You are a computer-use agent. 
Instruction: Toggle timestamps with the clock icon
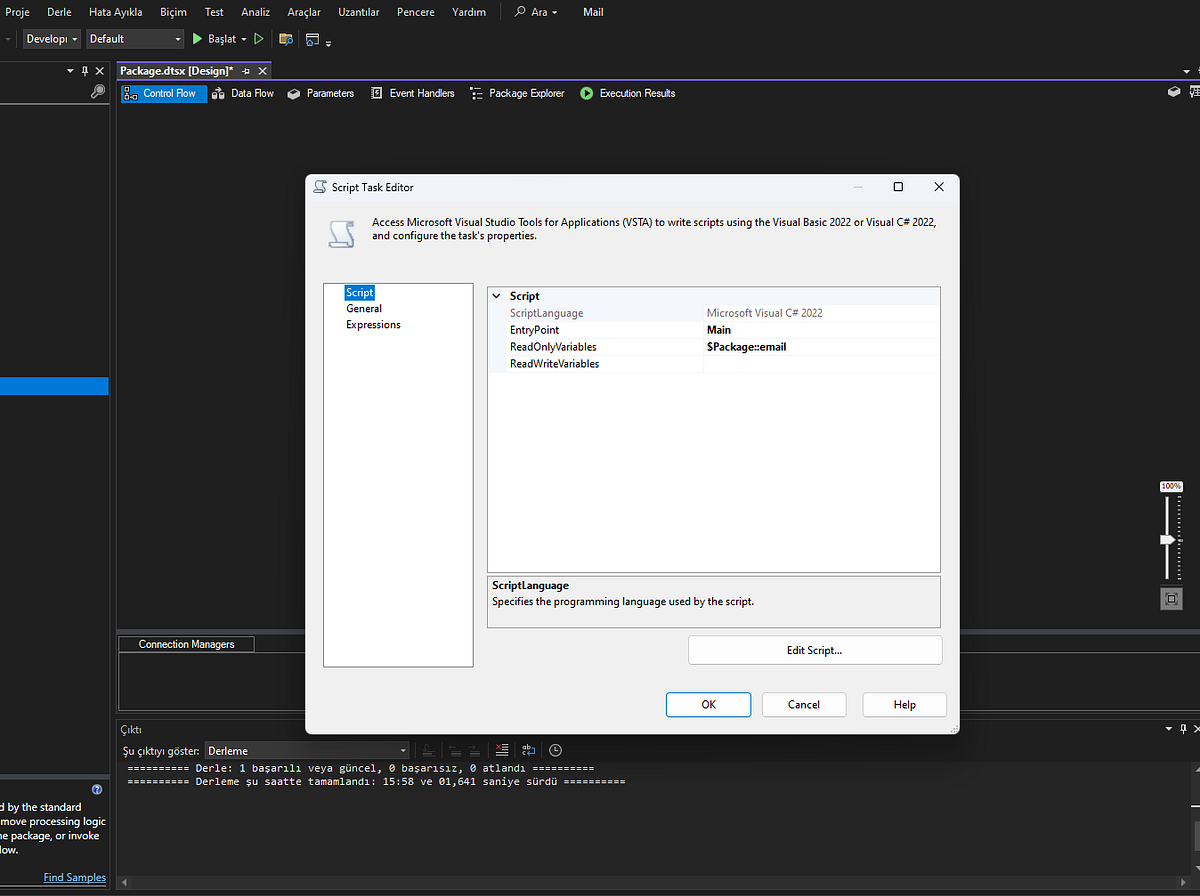point(555,750)
